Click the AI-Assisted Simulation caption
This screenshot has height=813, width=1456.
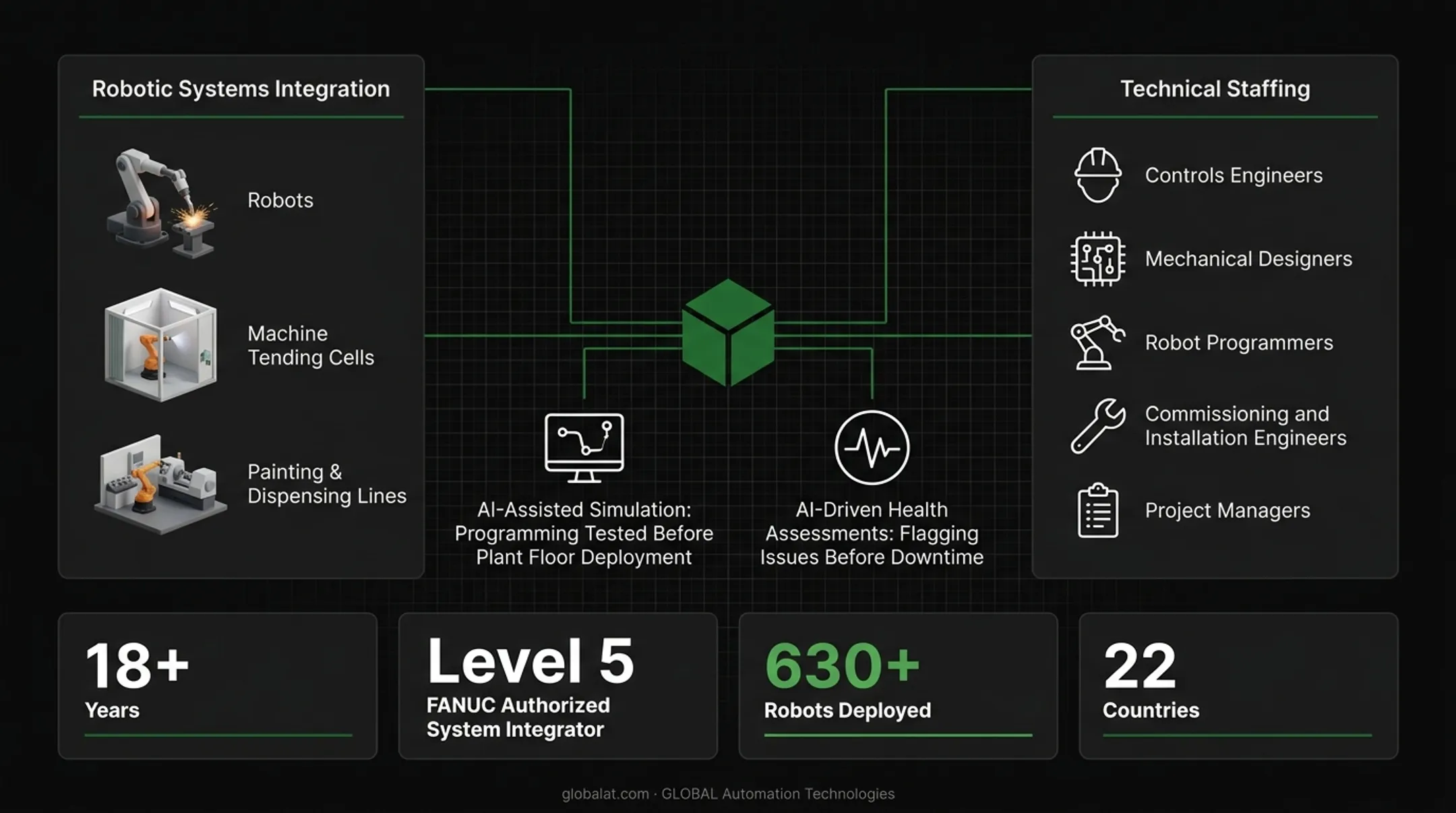584,533
